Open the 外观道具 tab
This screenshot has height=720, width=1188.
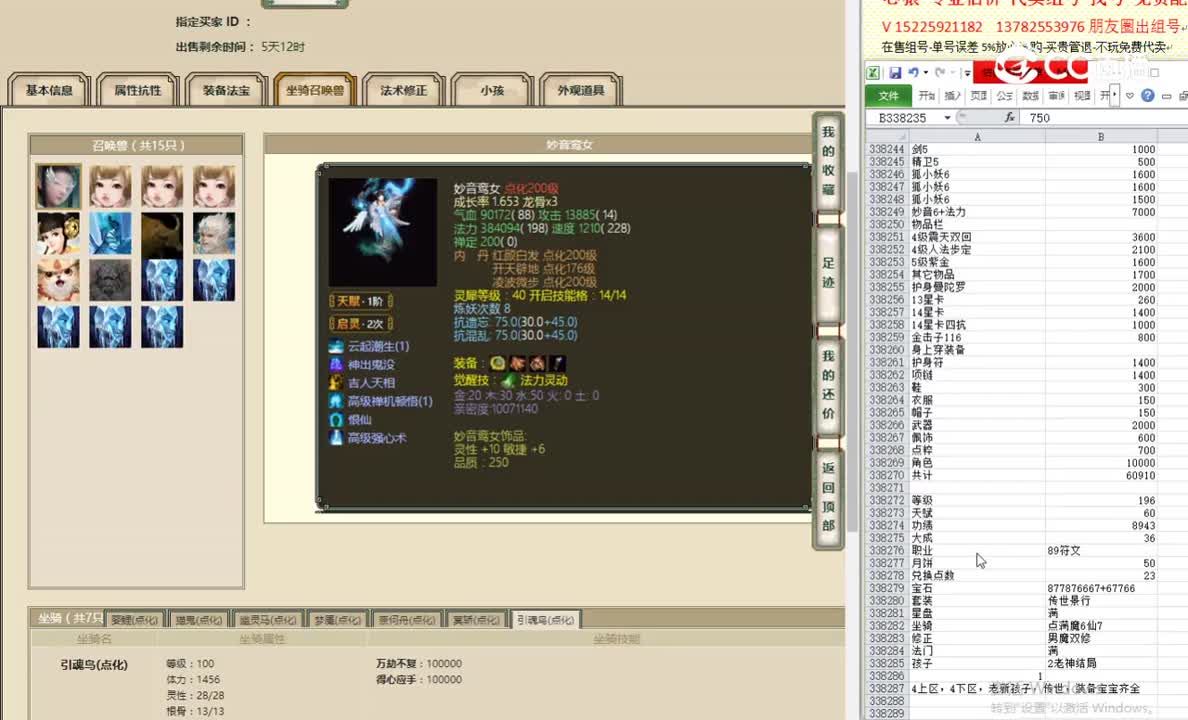pyautogui.click(x=580, y=90)
